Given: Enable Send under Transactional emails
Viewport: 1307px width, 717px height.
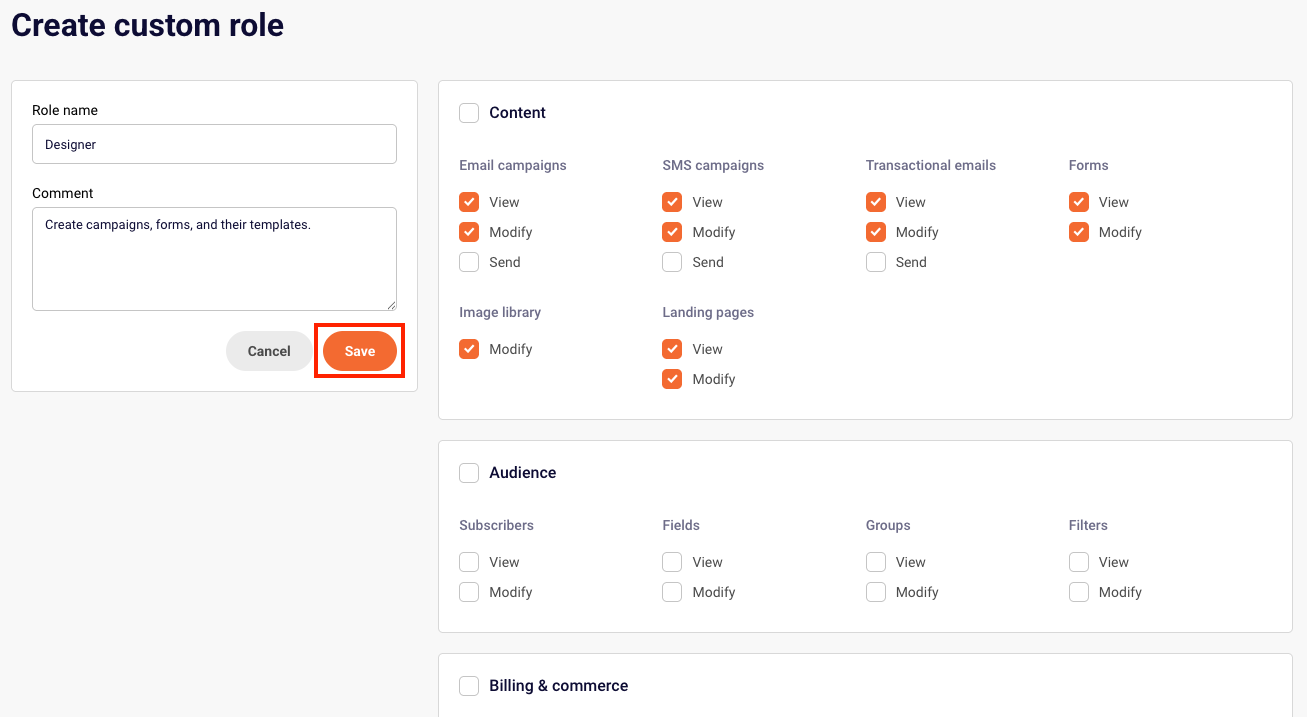Looking at the screenshot, I should point(876,262).
